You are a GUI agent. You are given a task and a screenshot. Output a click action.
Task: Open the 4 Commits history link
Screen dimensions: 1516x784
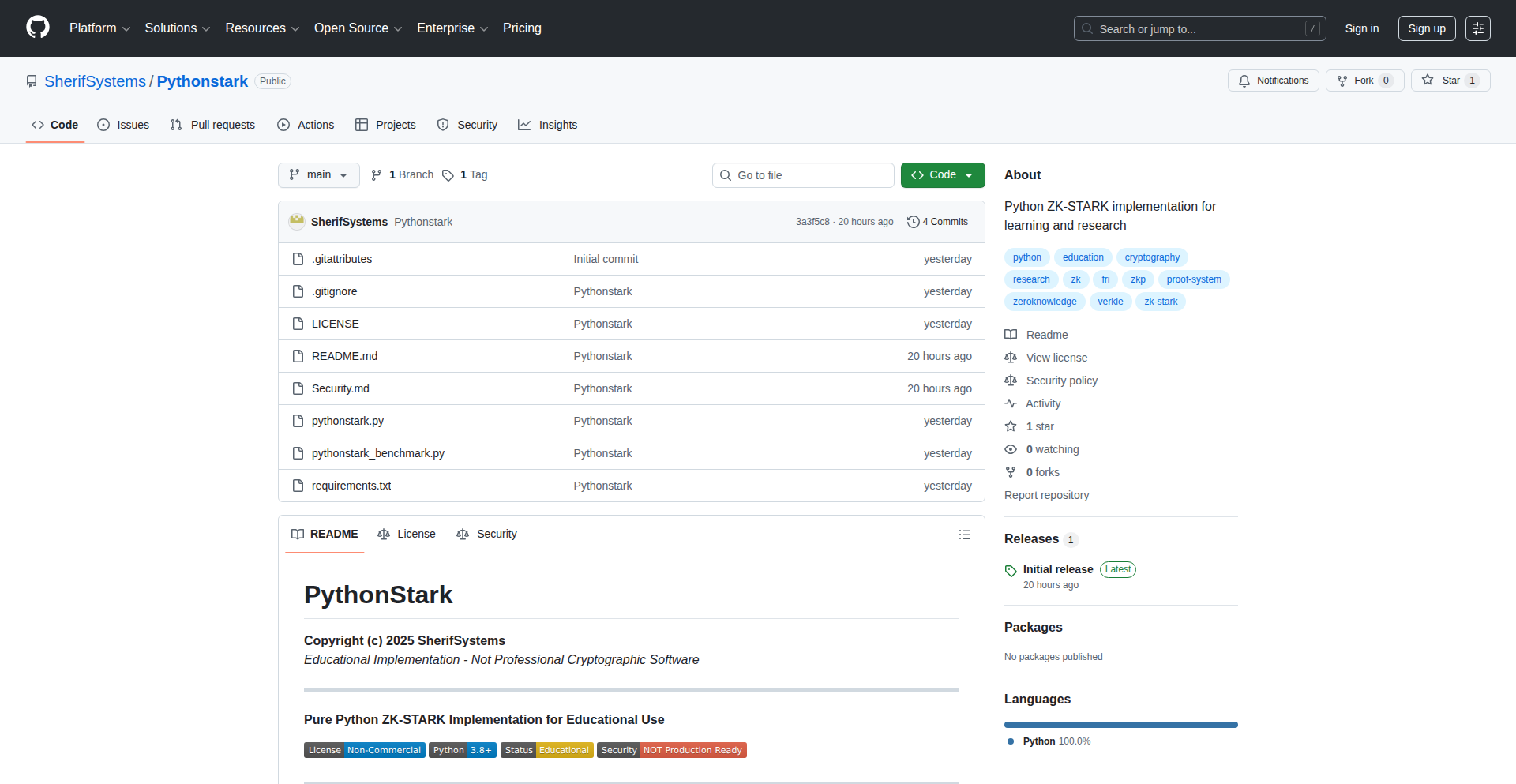tap(937, 222)
